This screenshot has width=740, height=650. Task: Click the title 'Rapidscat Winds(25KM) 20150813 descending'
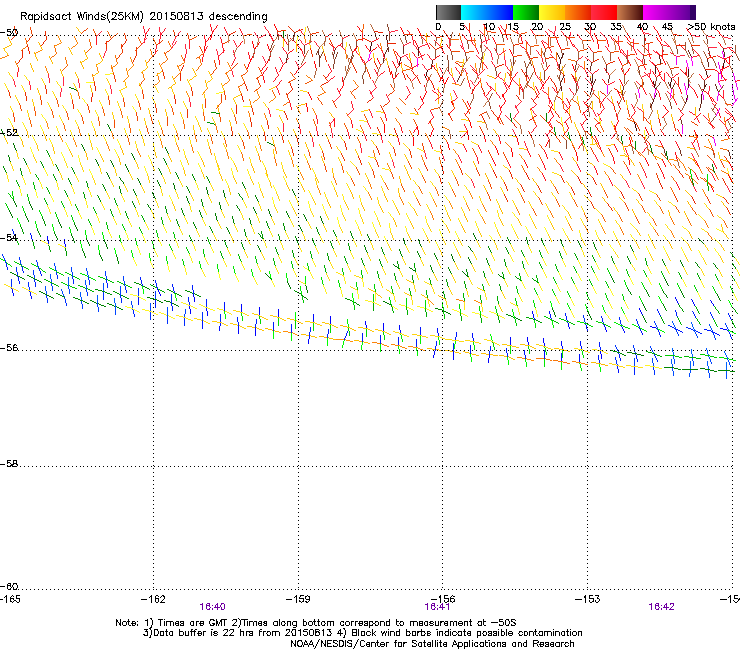[143, 17]
